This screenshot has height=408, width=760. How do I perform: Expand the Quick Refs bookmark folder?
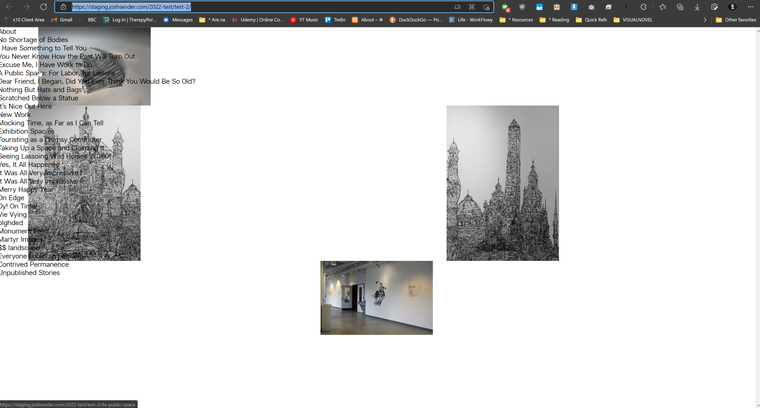point(591,19)
